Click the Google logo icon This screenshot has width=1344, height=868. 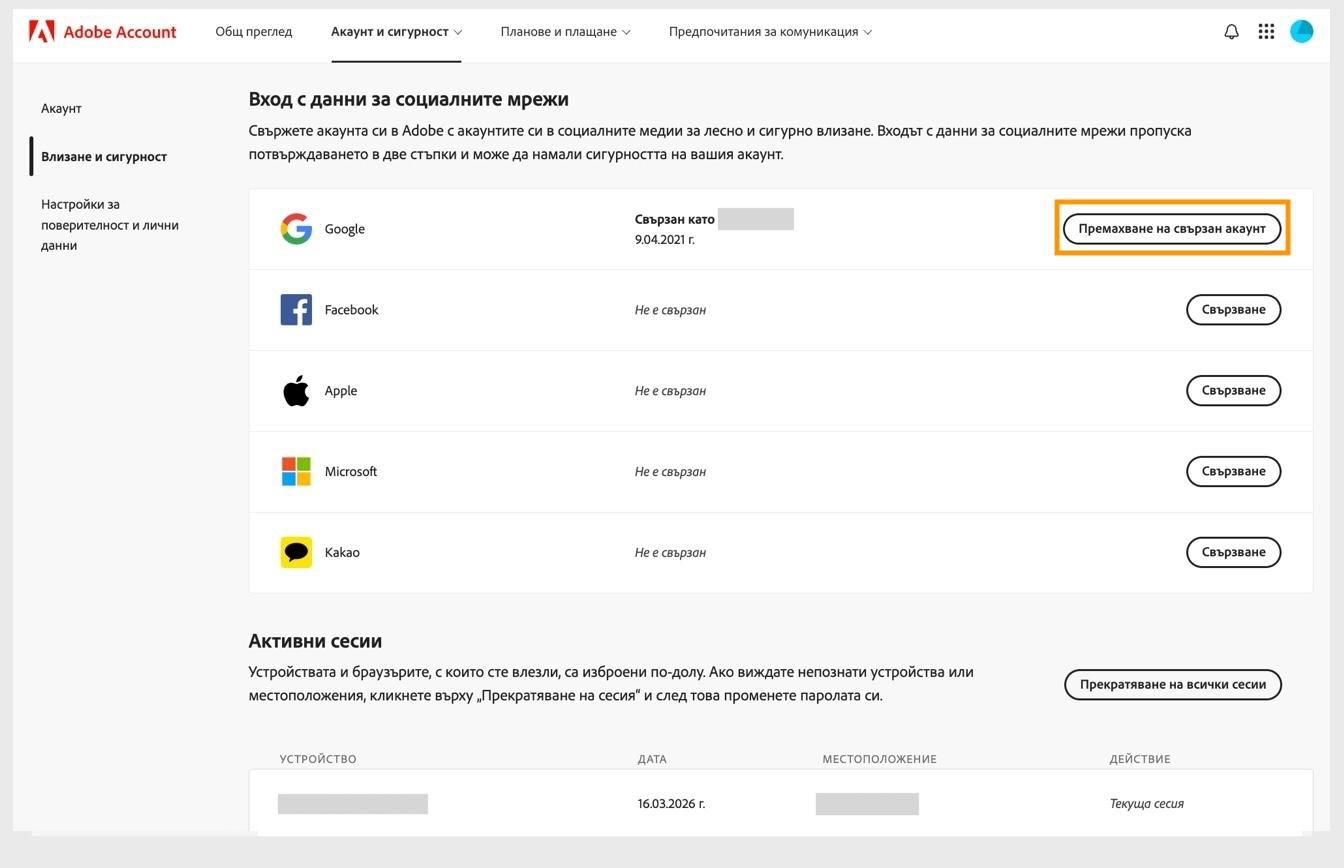296,228
